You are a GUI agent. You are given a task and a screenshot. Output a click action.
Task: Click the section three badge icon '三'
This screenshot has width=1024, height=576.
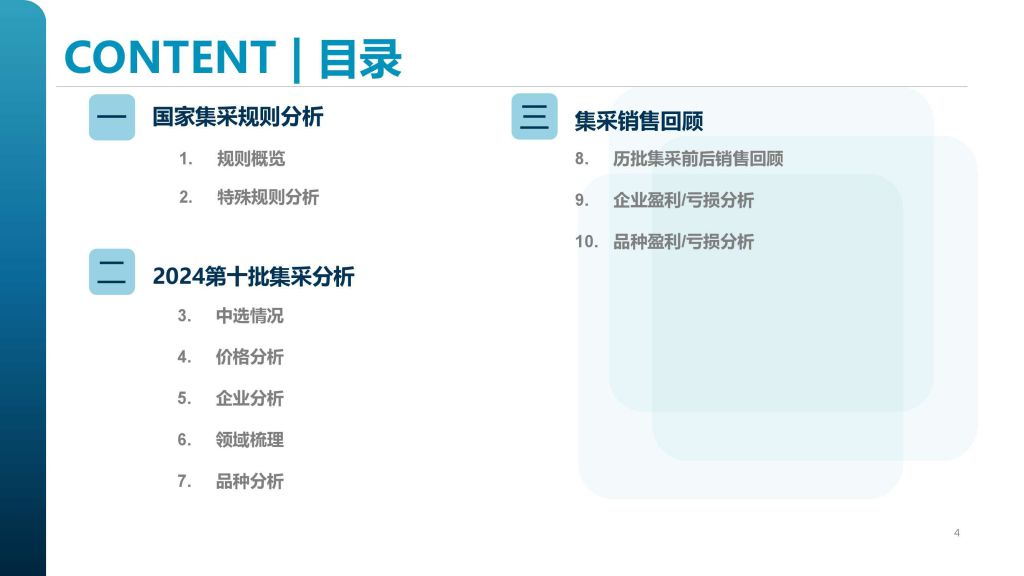click(x=534, y=117)
